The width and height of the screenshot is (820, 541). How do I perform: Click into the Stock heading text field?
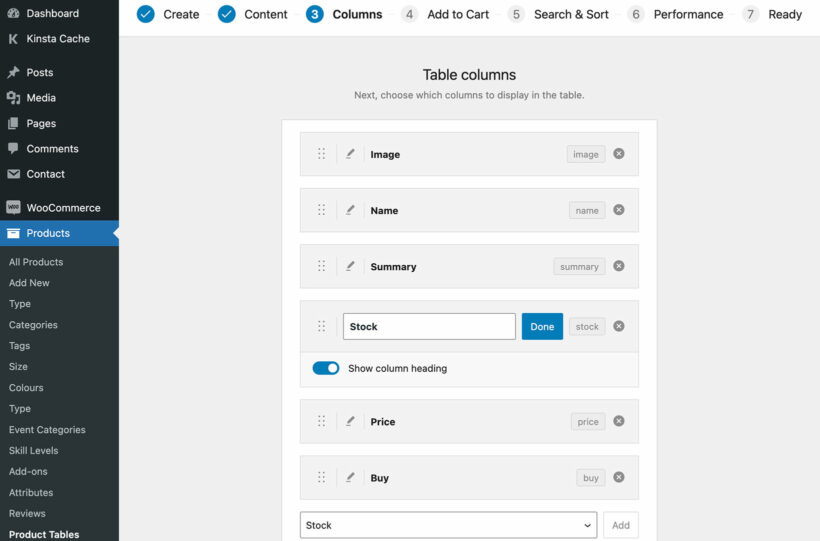(x=429, y=326)
